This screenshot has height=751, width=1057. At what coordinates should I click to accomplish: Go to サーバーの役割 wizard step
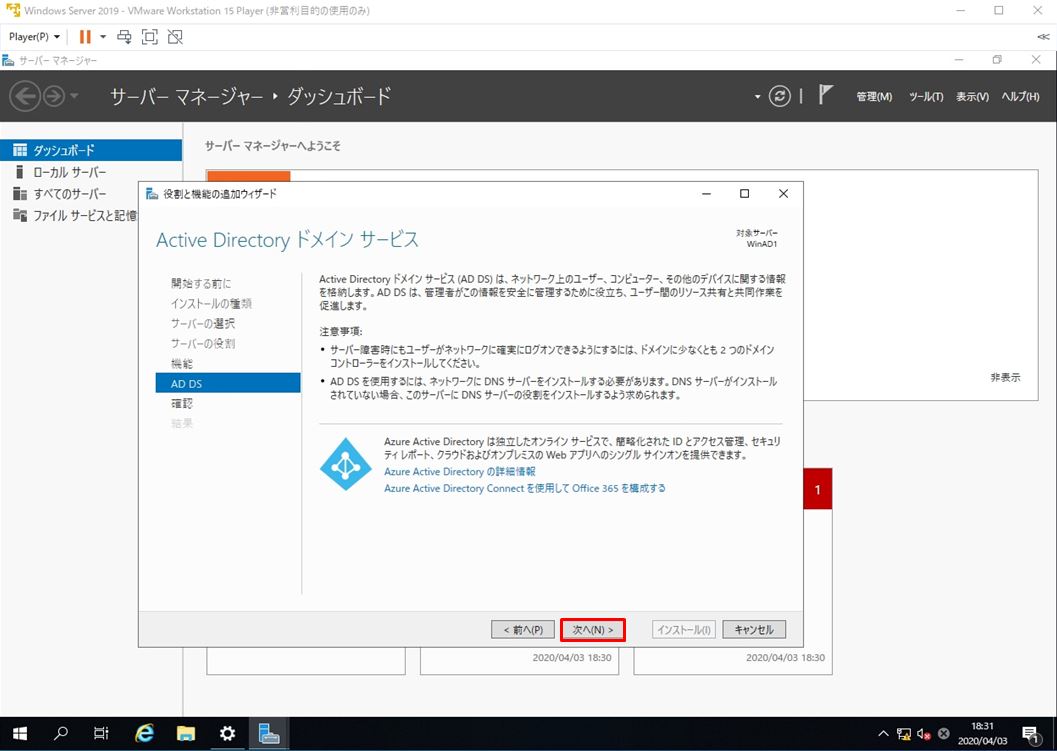point(203,343)
